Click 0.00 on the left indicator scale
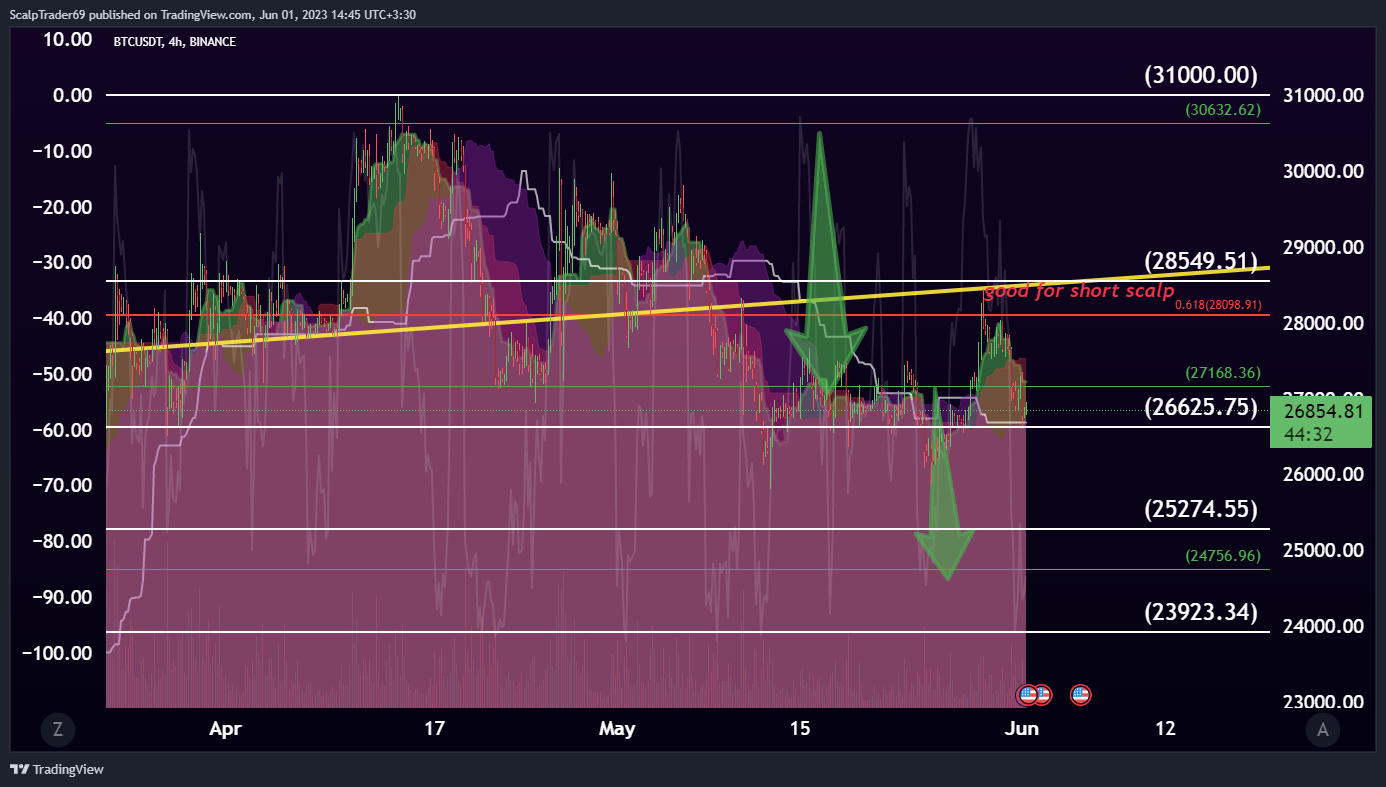Screen dimensions: 1386x787 tap(74, 96)
